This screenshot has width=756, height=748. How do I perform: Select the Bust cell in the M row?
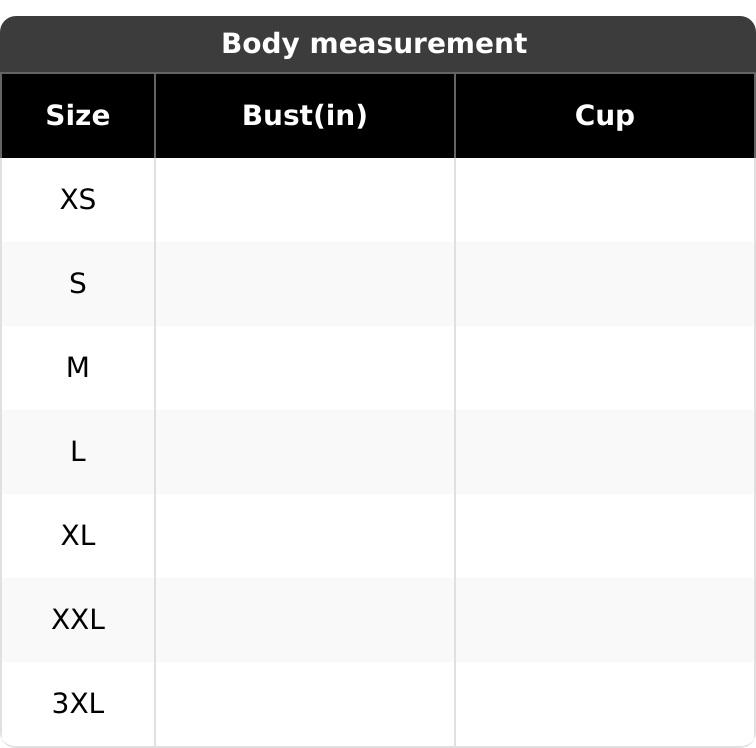click(305, 368)
